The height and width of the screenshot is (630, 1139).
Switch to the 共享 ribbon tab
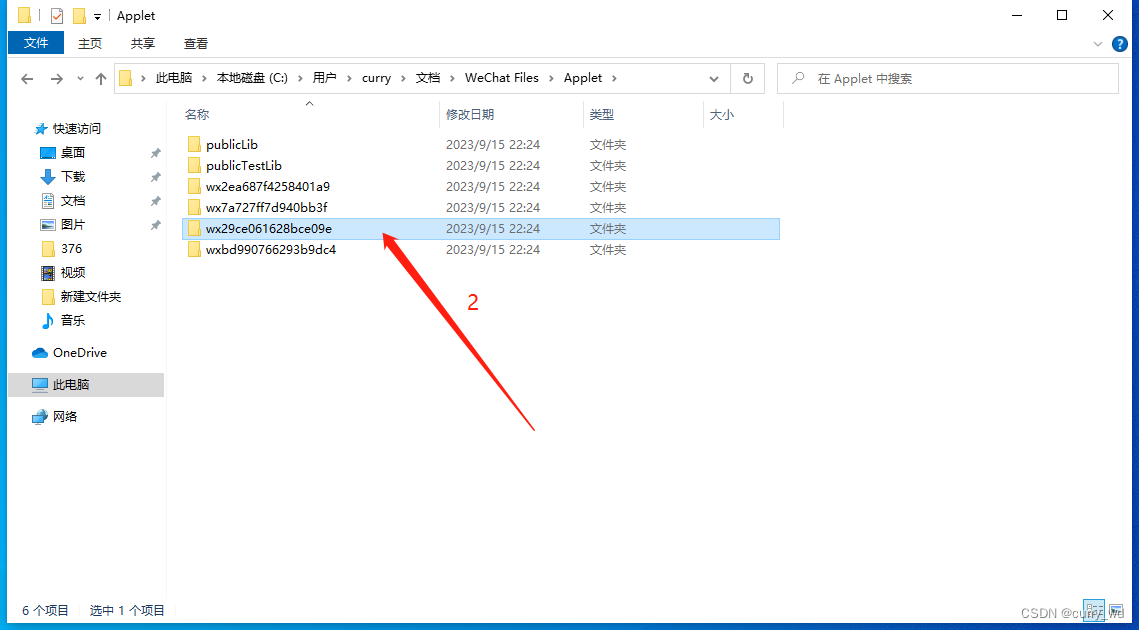[x=142, y=43]
